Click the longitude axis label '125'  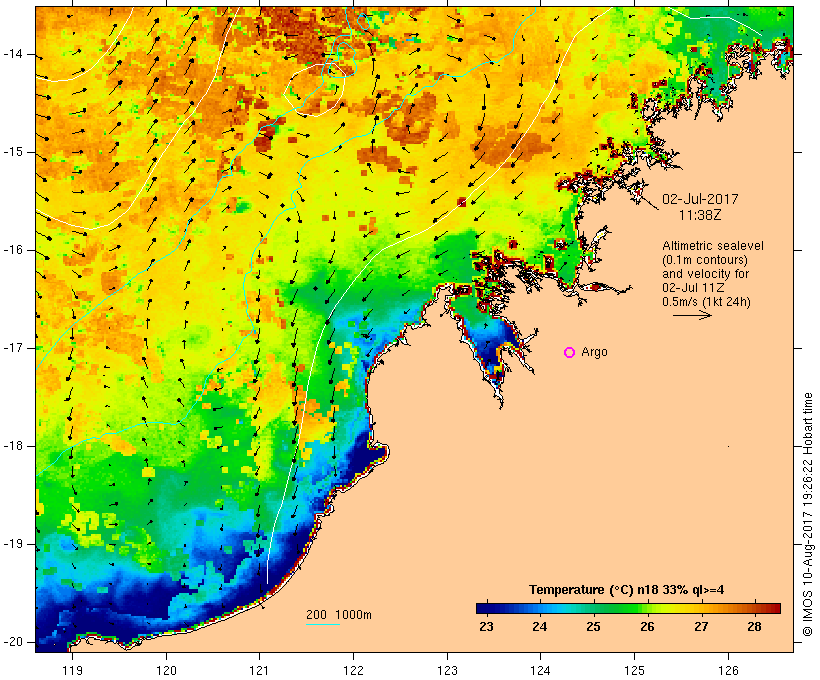[635, 670]
